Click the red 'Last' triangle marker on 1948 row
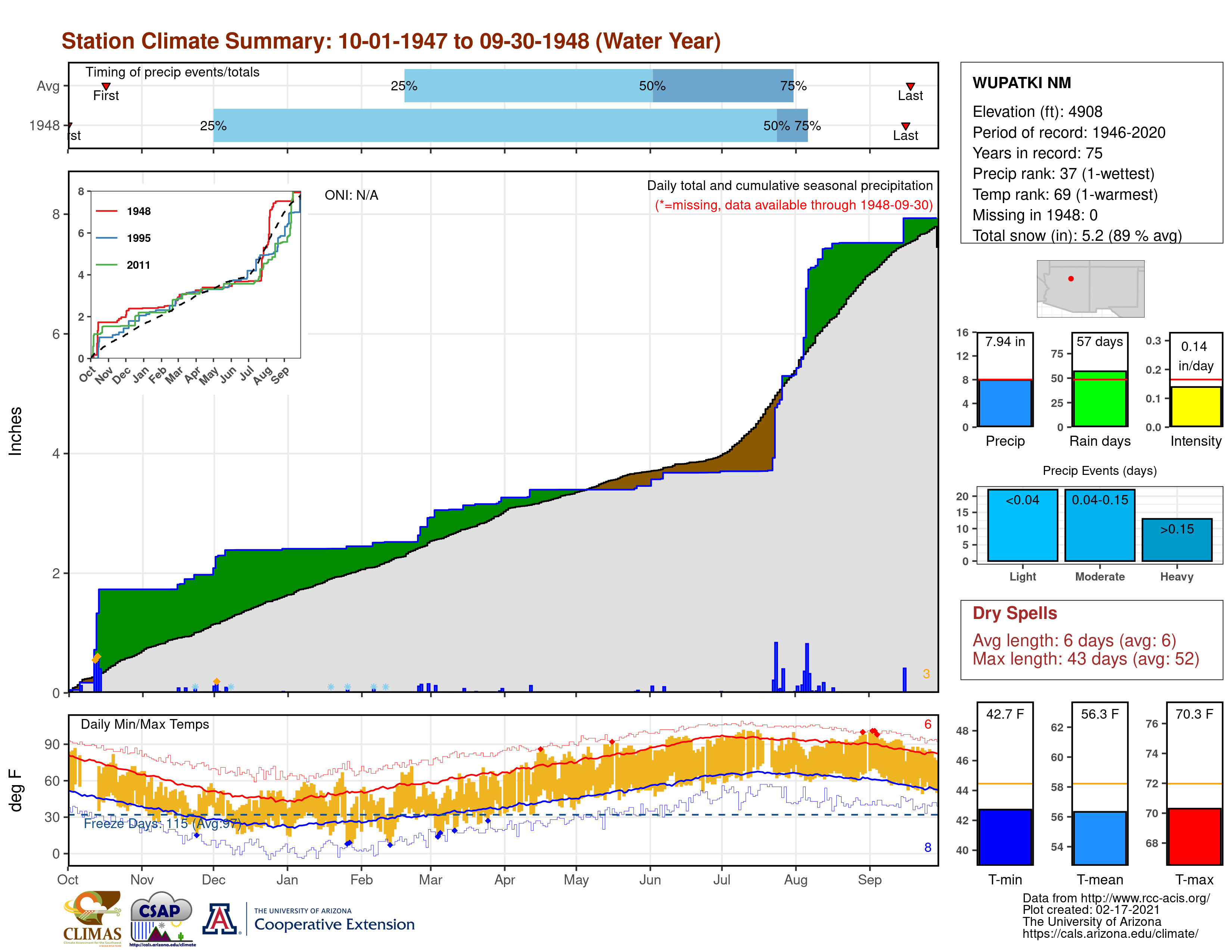The image size is (1232, 952). (x=905, y=126)
